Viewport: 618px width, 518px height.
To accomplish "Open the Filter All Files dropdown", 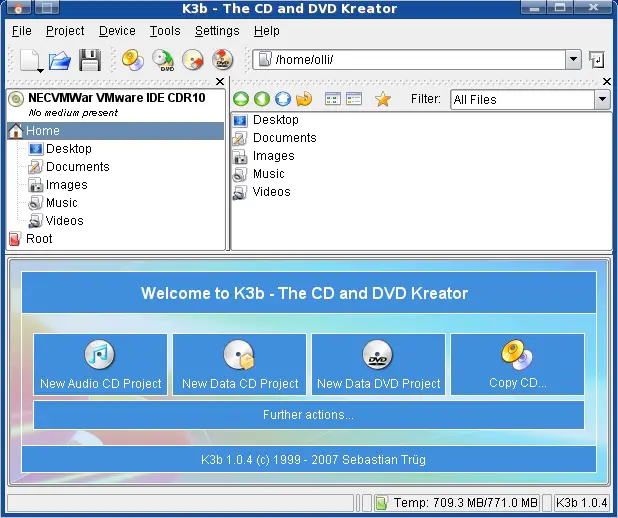I will (602, 99).
